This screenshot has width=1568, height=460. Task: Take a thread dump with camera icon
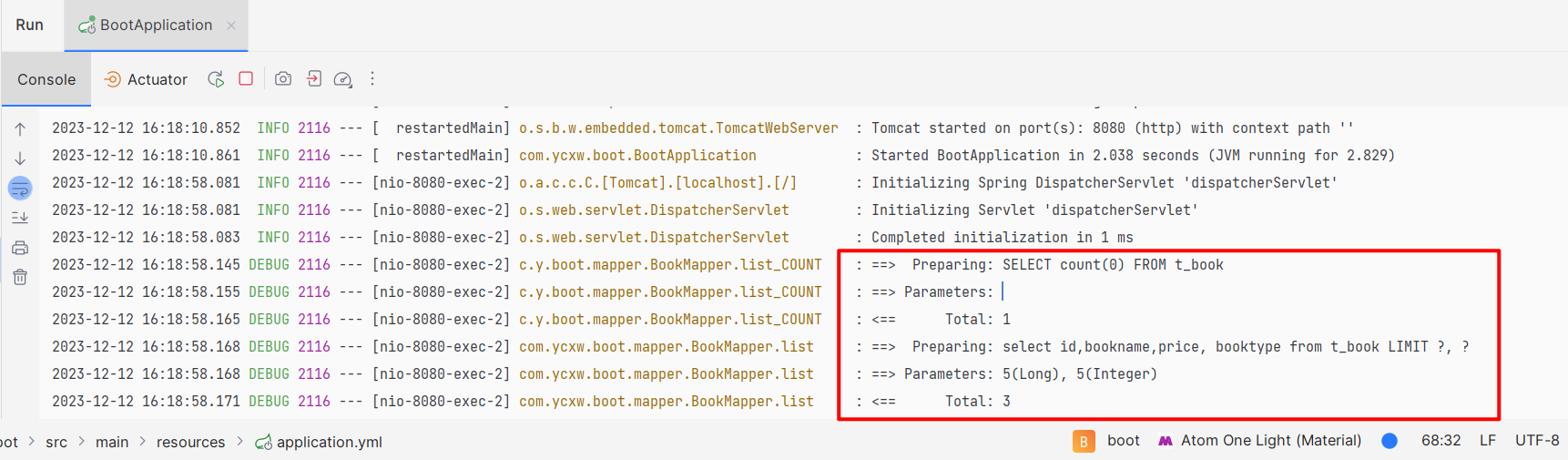pyautogui.click(x=283, y=79)
